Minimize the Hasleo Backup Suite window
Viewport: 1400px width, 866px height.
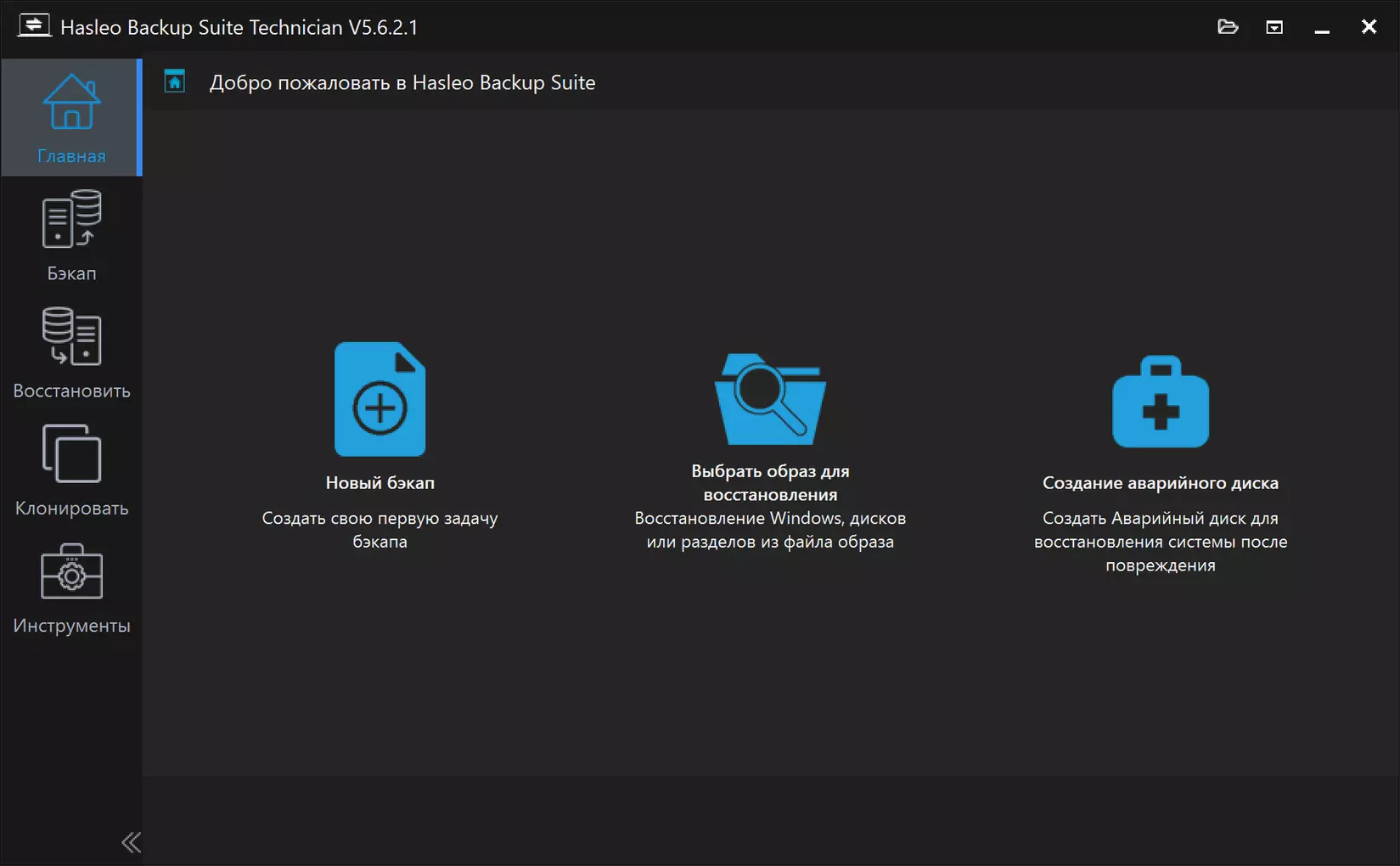click(1321, 27)
